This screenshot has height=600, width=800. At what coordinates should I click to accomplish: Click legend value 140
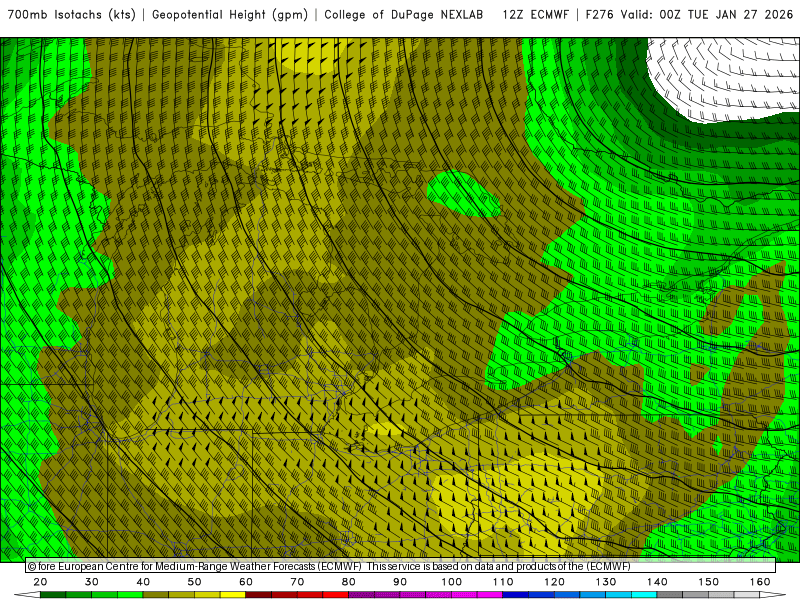[x=657, y=582]
